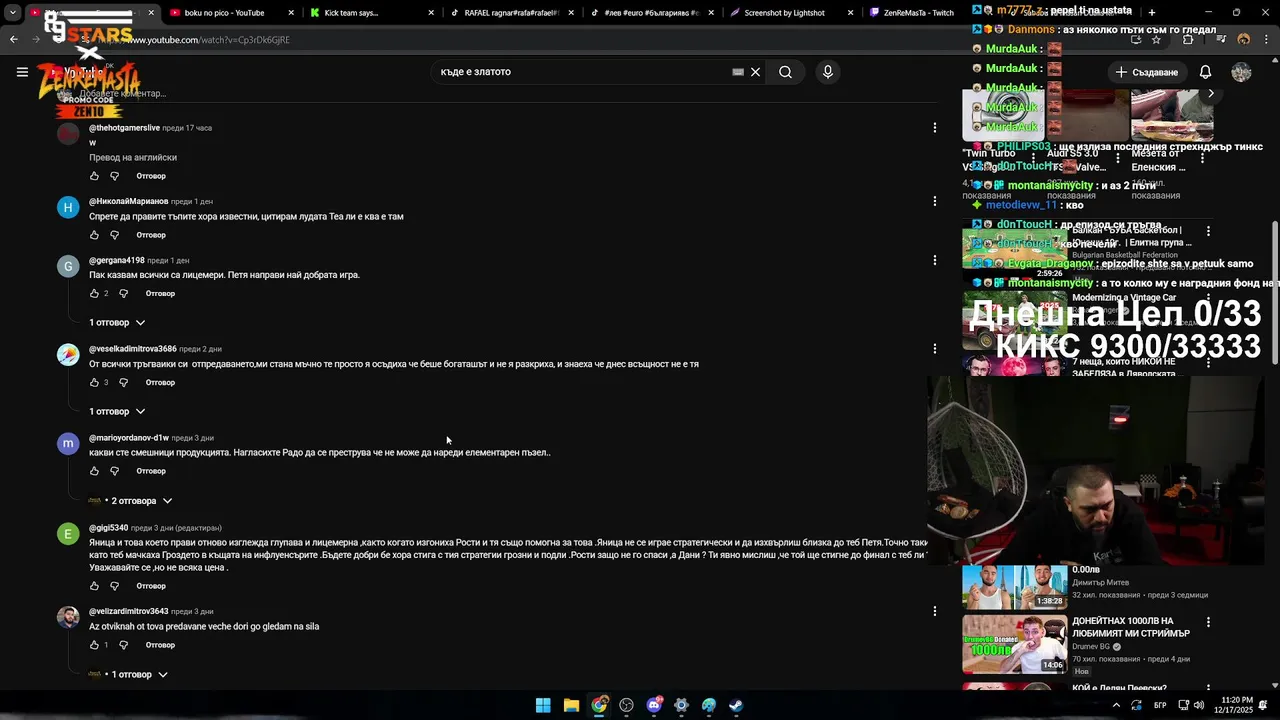Like the comment by @velizardimitrov3643

coord(95,645)
